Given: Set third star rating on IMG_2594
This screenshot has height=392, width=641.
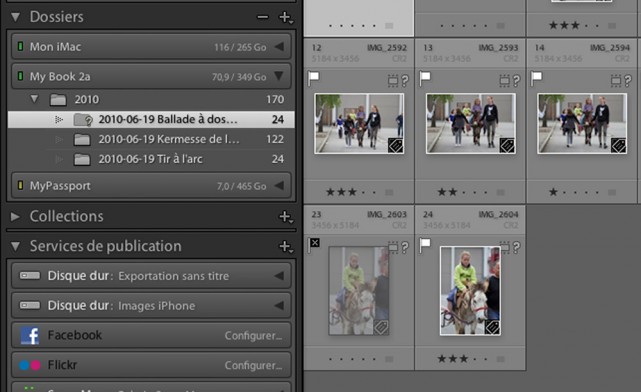Looking at the screenshot, I should [x=575, y=192].
